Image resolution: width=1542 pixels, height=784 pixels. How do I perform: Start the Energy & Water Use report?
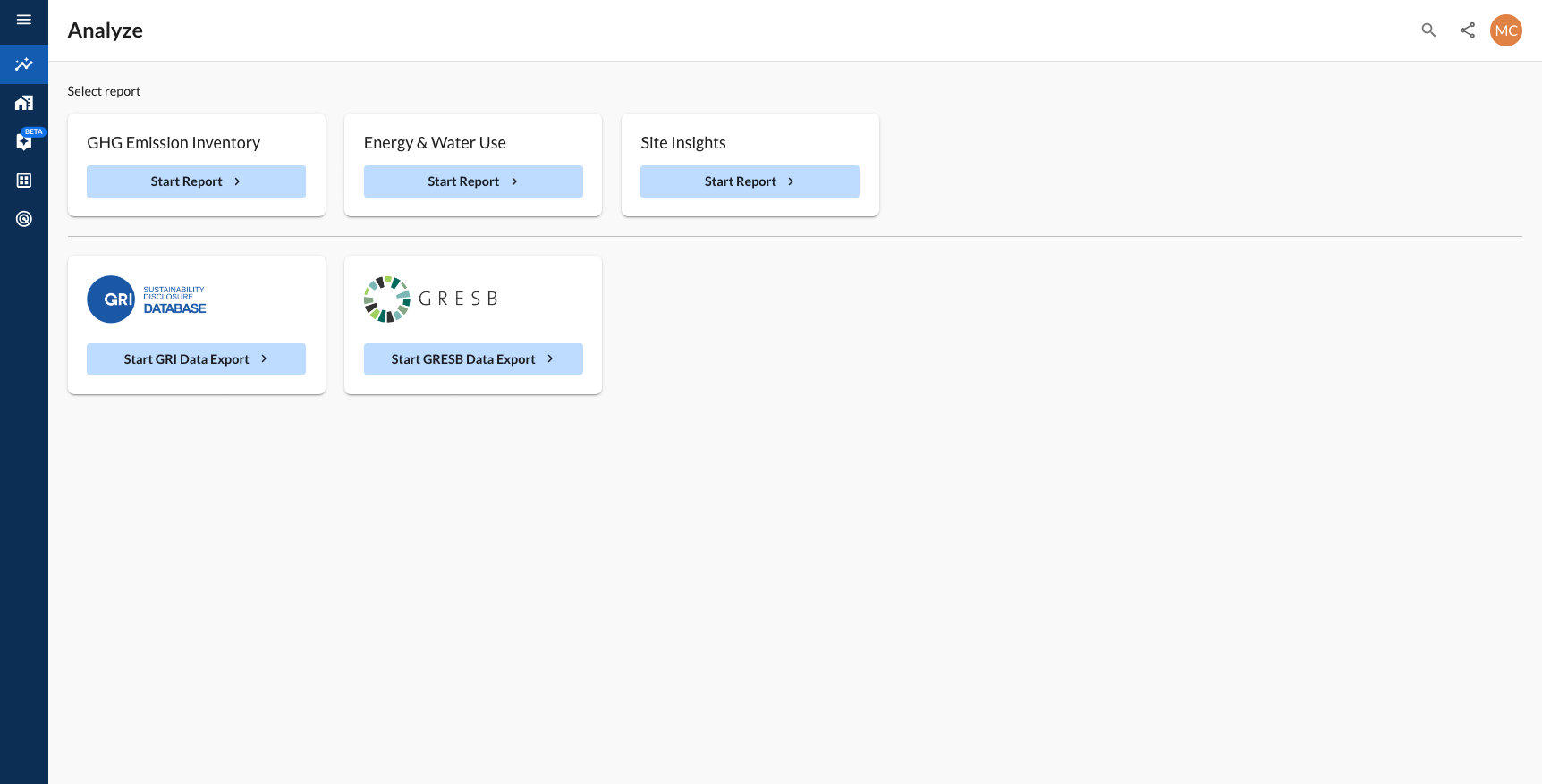click(472, 181)
